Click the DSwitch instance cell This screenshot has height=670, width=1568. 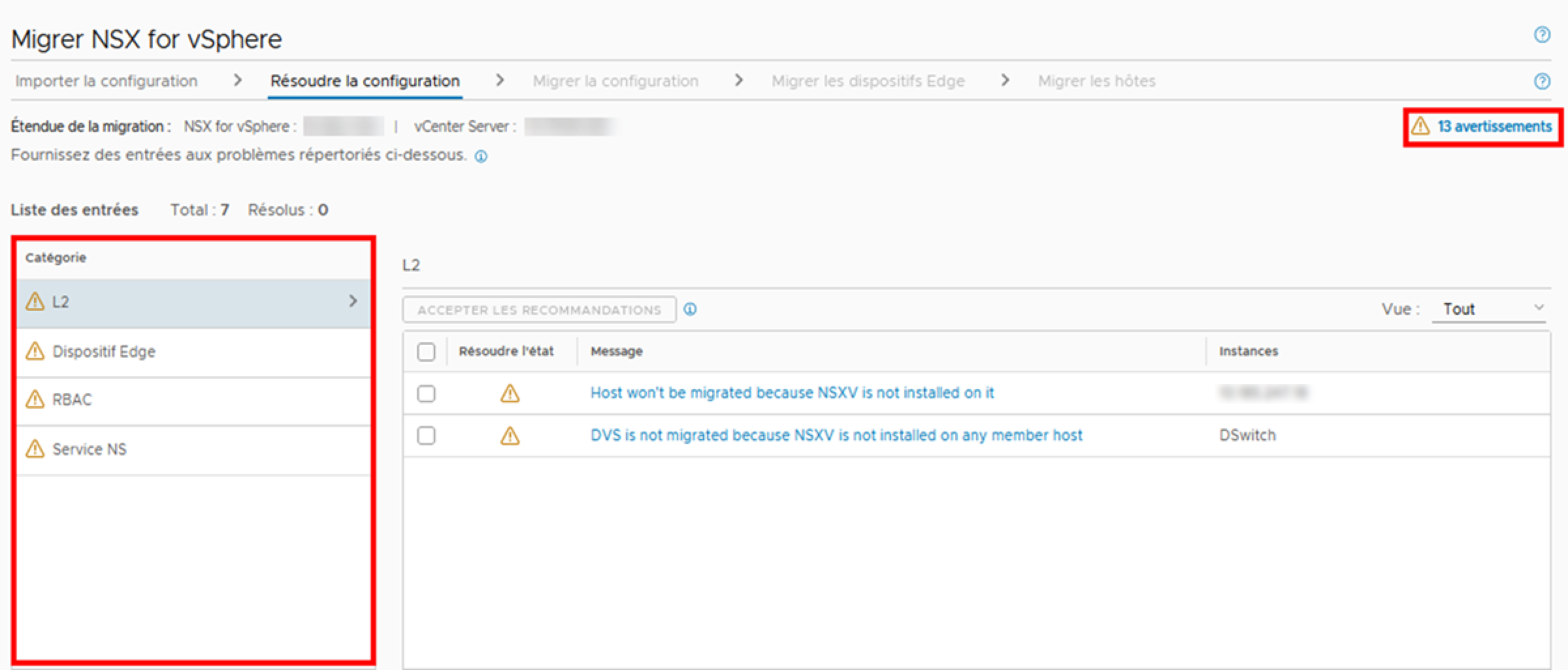1247,436
